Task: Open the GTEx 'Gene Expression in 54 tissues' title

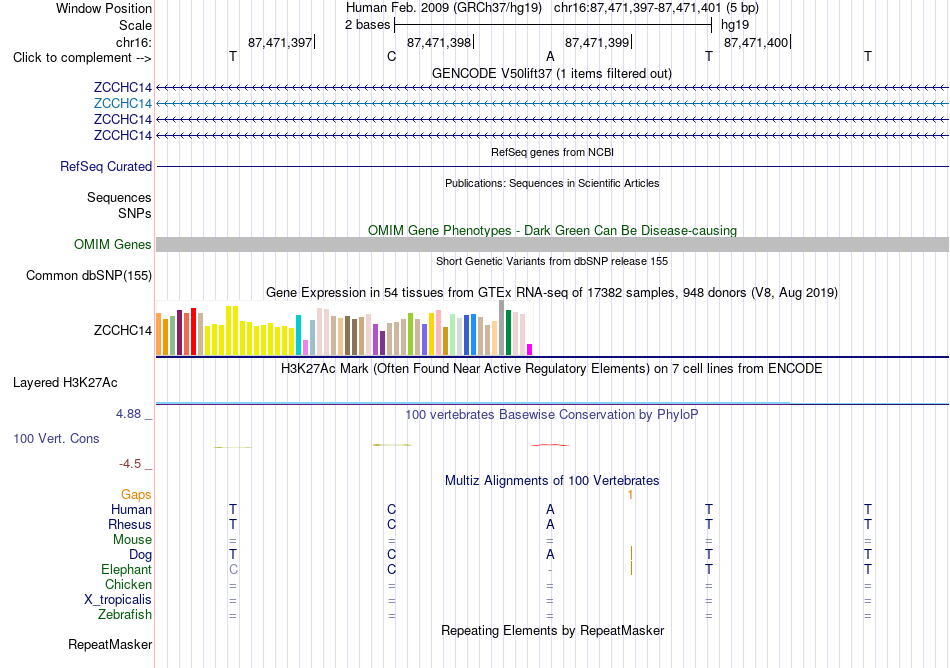Action: [x=552, y=293]
